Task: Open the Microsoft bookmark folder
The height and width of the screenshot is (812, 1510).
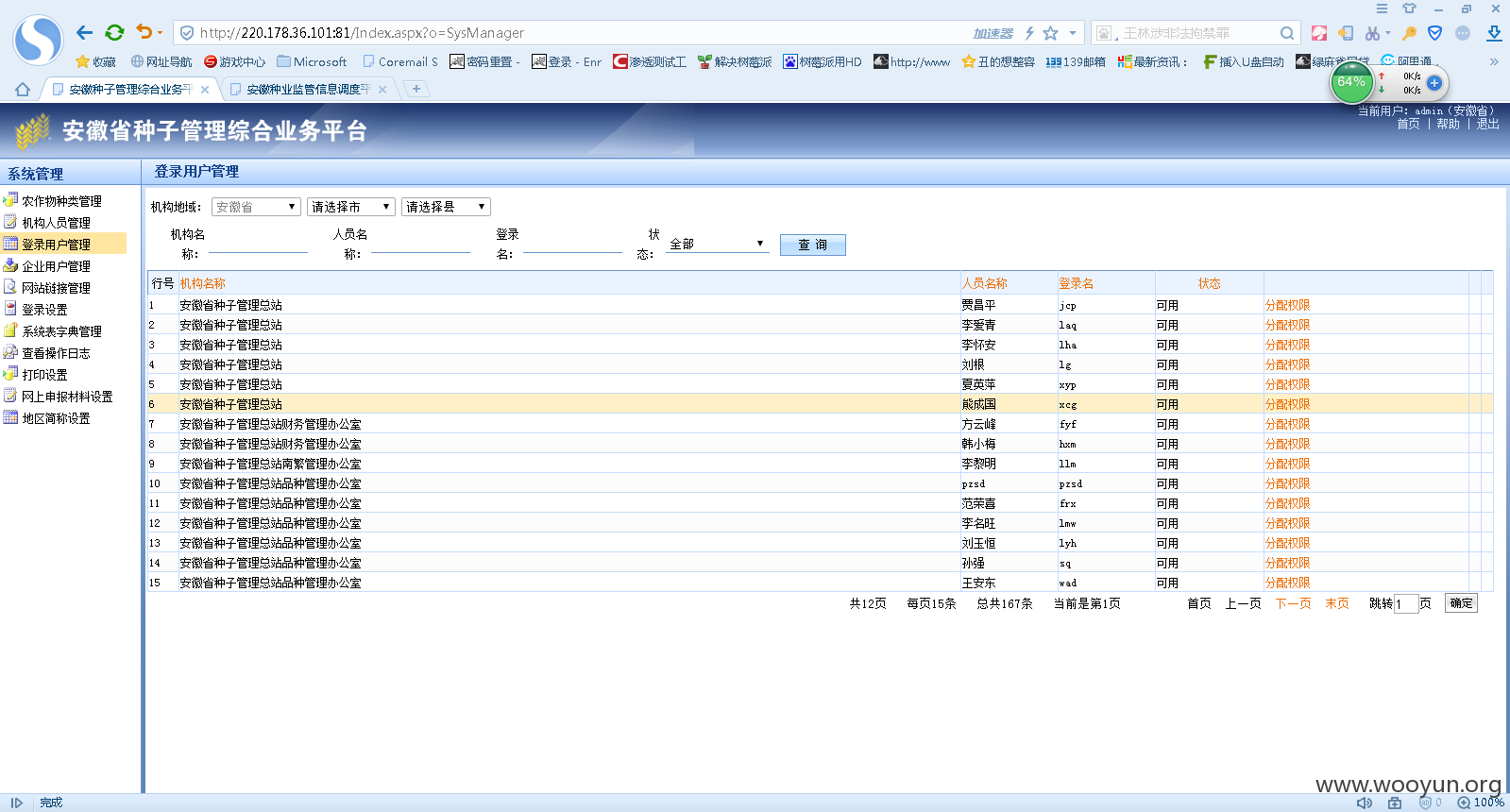Action: 312,61
